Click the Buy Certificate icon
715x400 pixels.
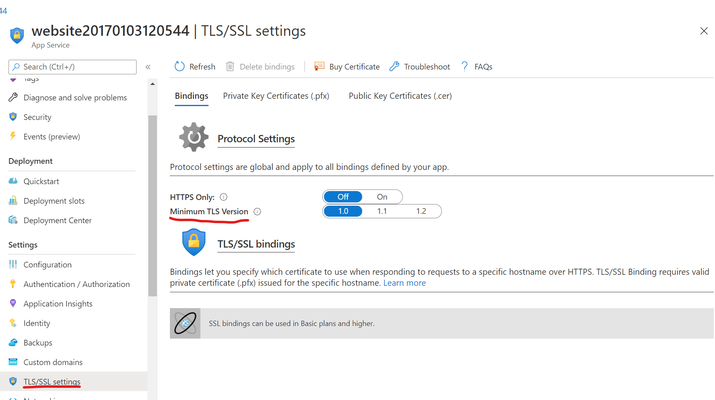pyautogui.click(x=319, y=67)
